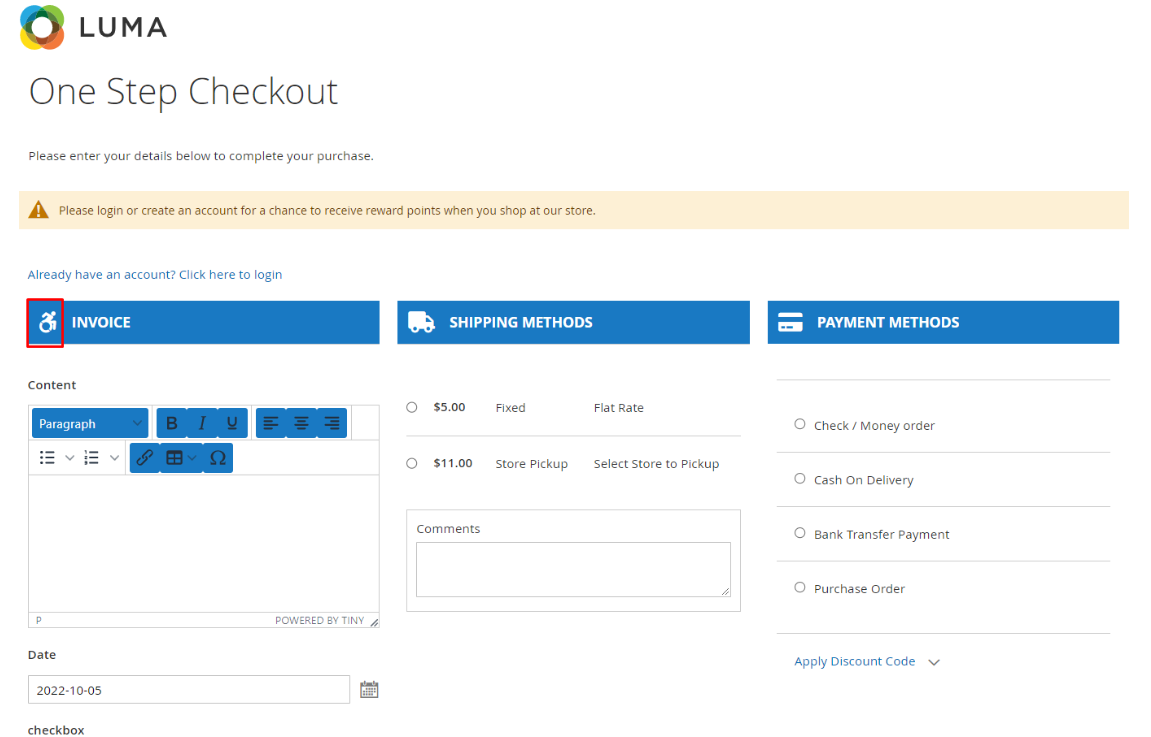The image size is (1151, 737).
Task: Center align the editor text
Action: (x=301, y=424)
